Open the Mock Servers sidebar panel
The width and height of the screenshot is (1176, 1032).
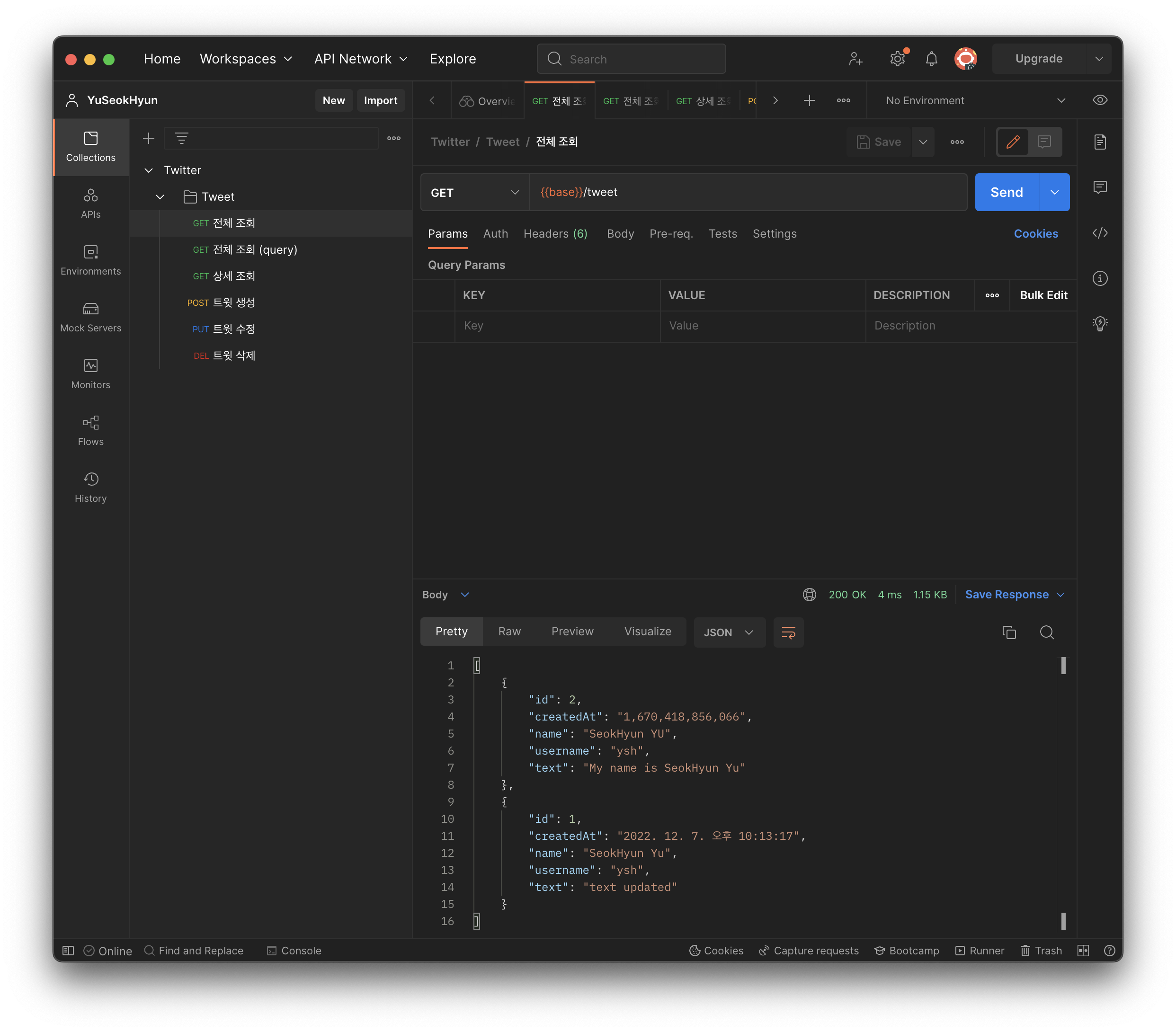90,318
